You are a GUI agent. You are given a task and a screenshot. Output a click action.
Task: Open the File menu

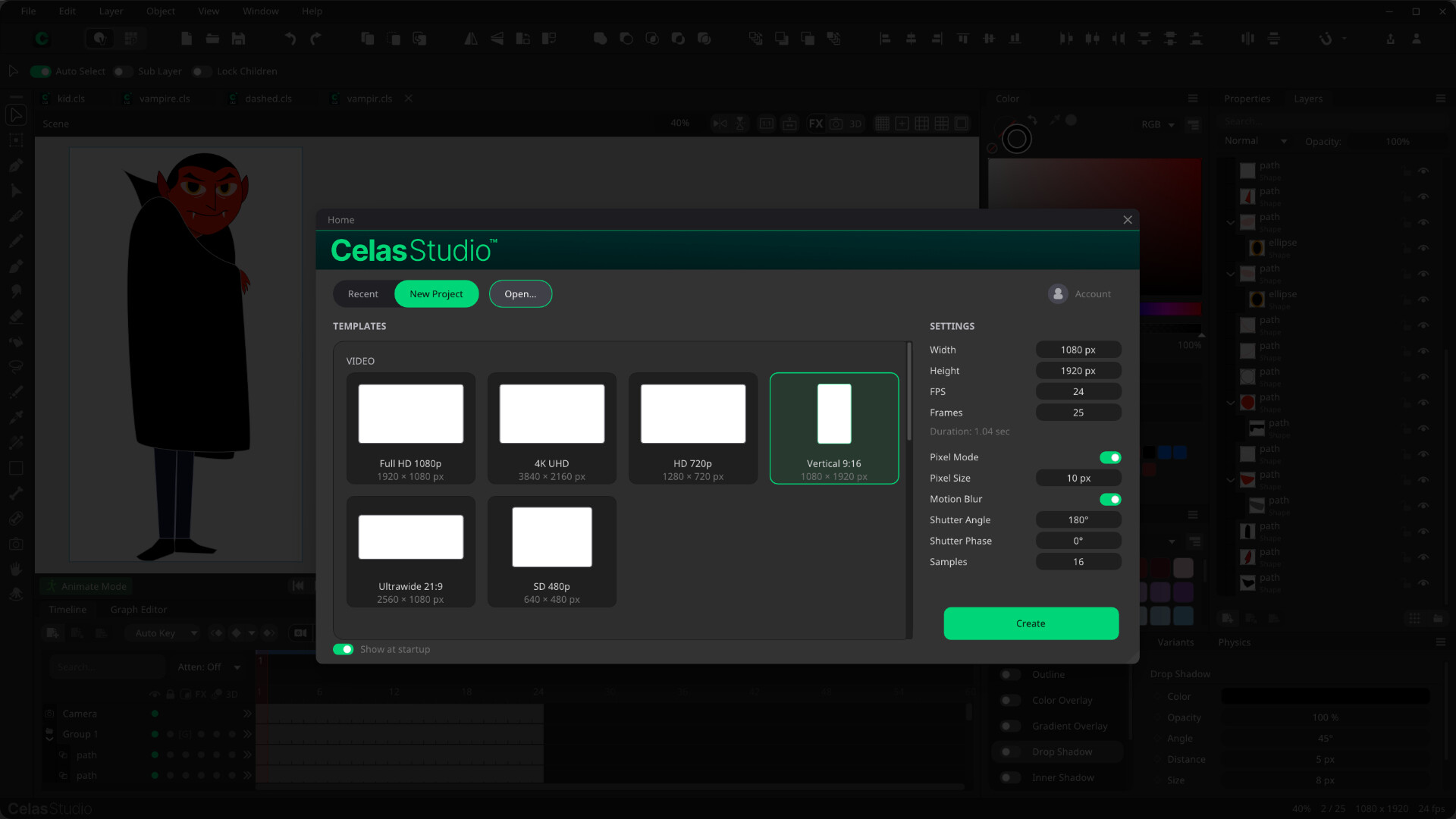pos(29,11)
